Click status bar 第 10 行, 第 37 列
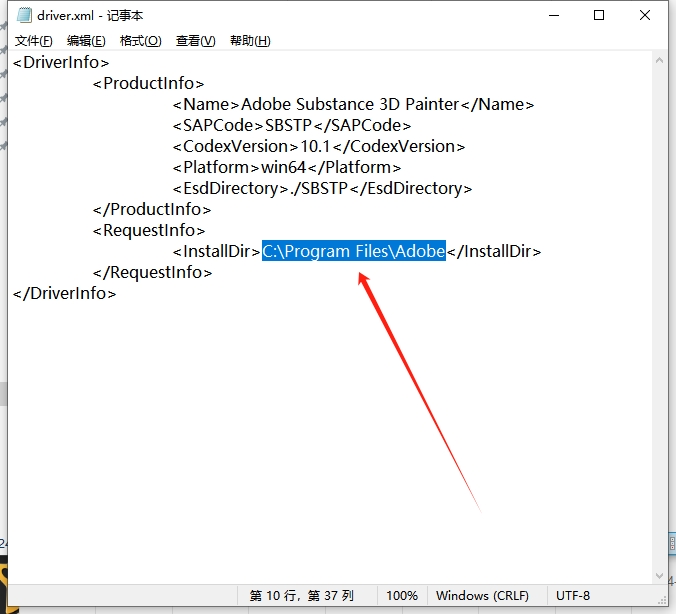This screenshot has height=614, width=676. point(301,595)
